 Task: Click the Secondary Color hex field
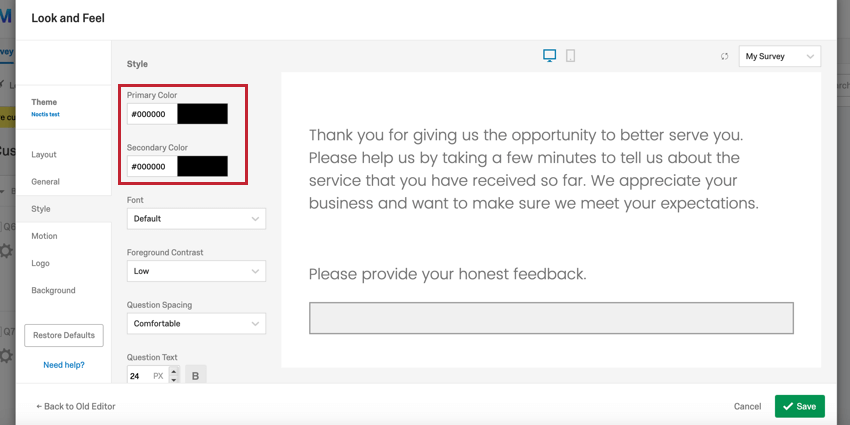(151, 166)
